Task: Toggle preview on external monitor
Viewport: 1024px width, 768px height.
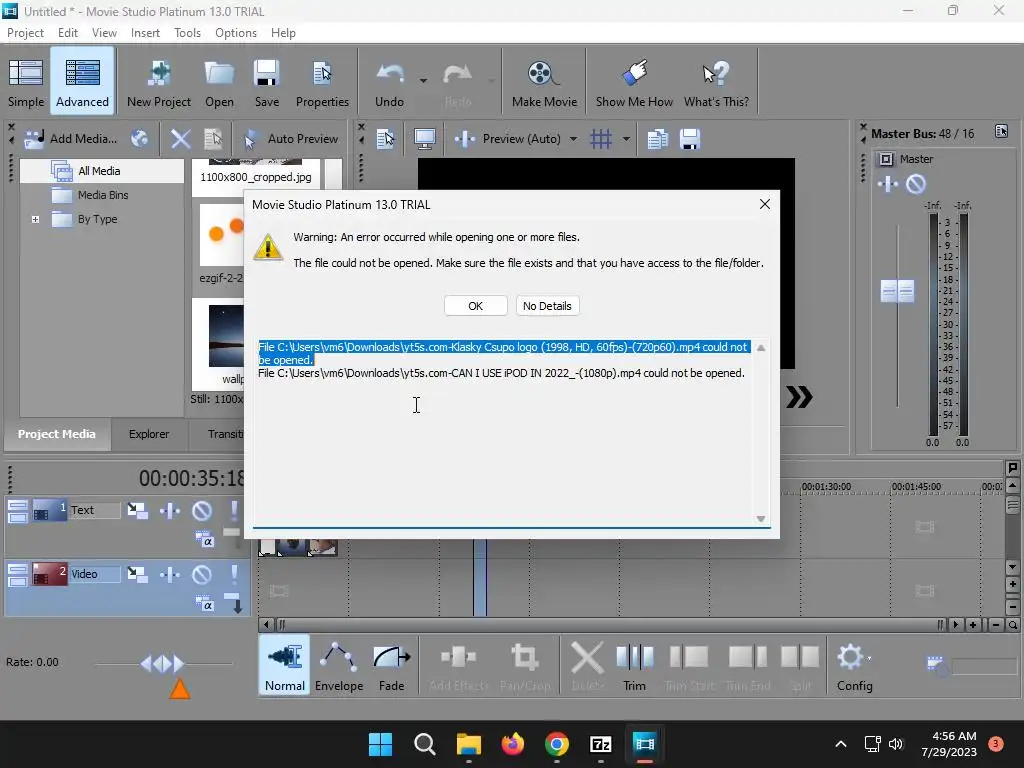Action: click(x=424, y=138)
